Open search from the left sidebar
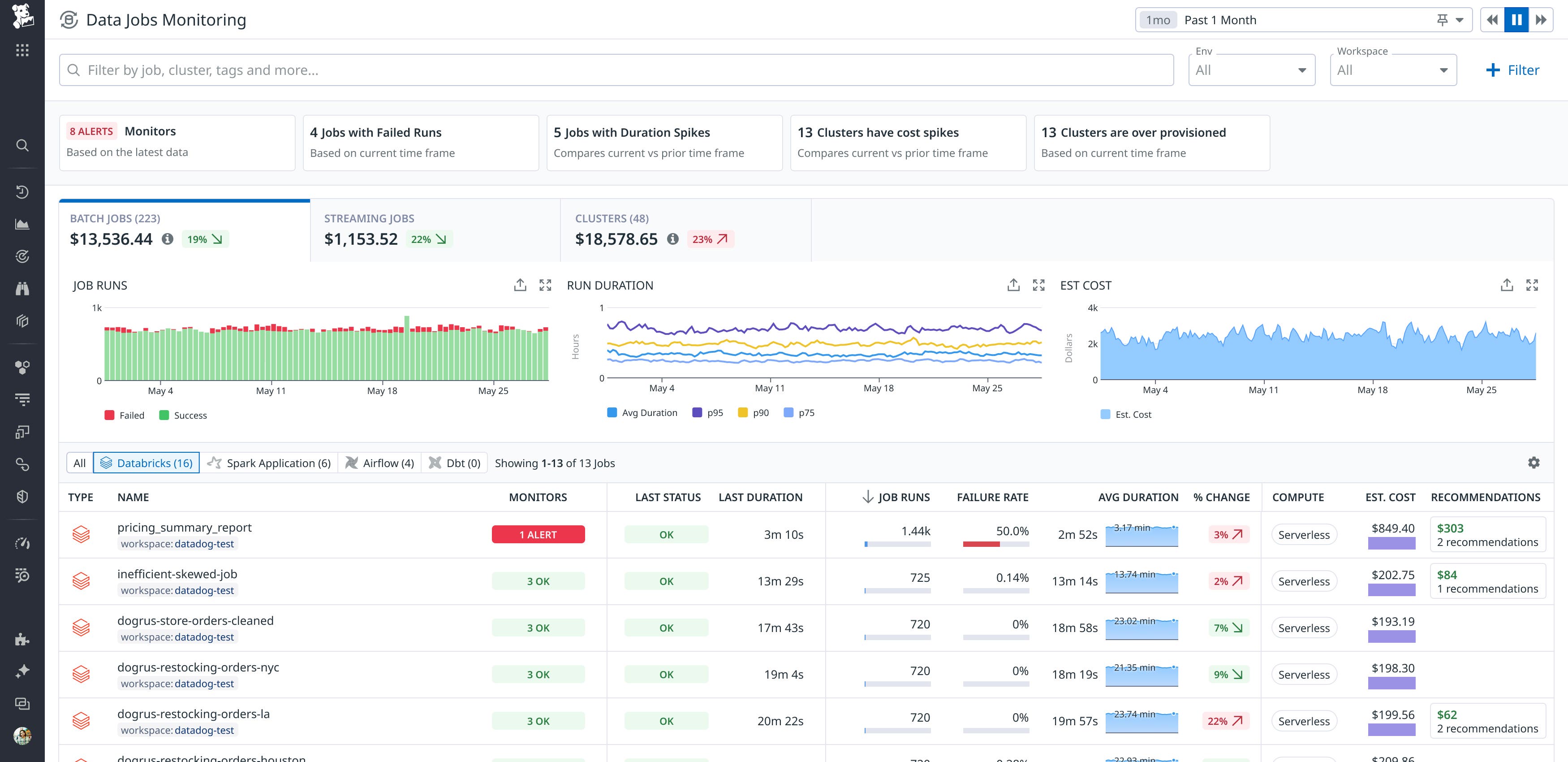1568x762 pixels. coord(22,146)
